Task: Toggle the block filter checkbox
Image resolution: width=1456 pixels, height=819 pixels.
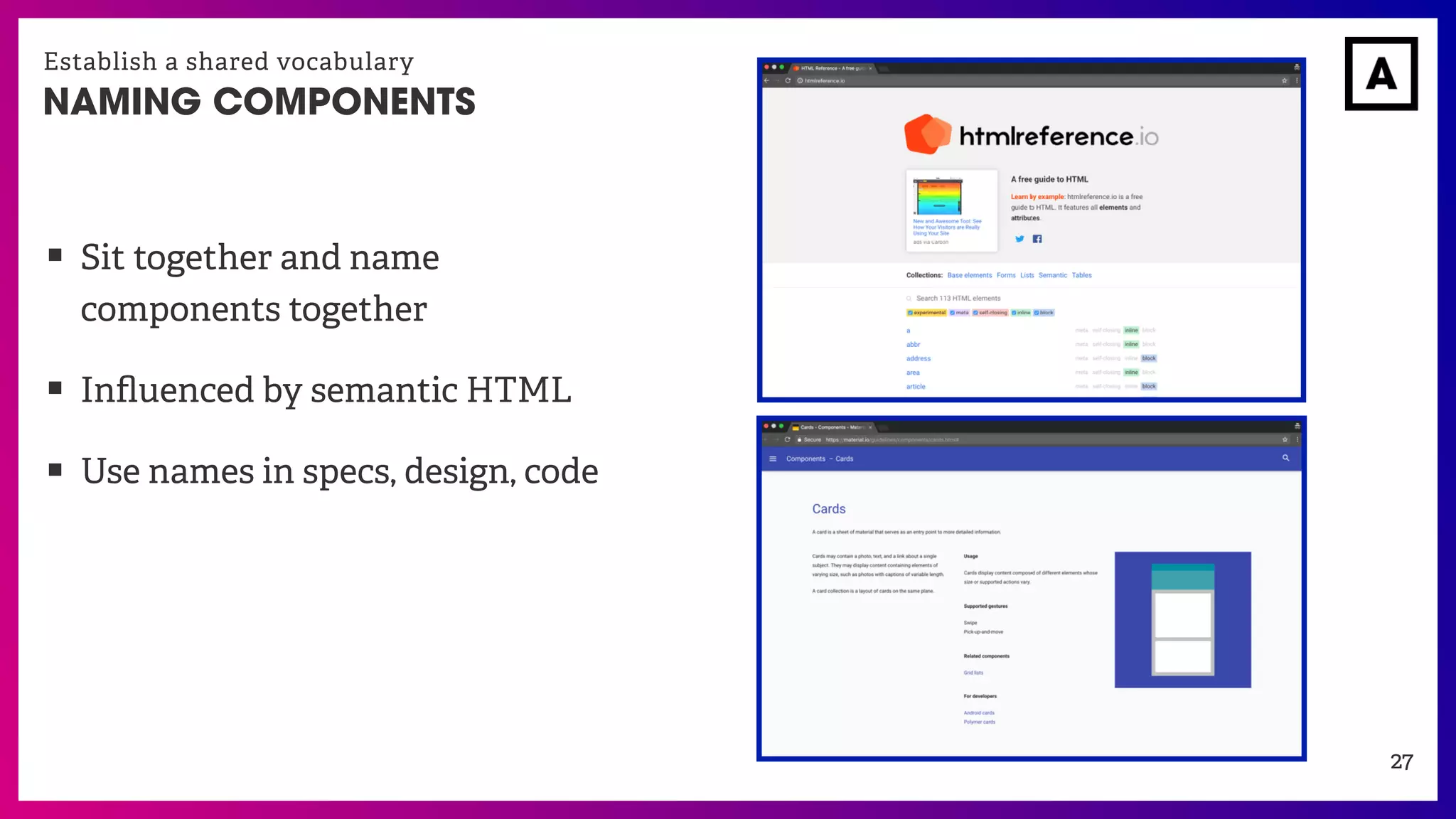Action: (1037, 313)
